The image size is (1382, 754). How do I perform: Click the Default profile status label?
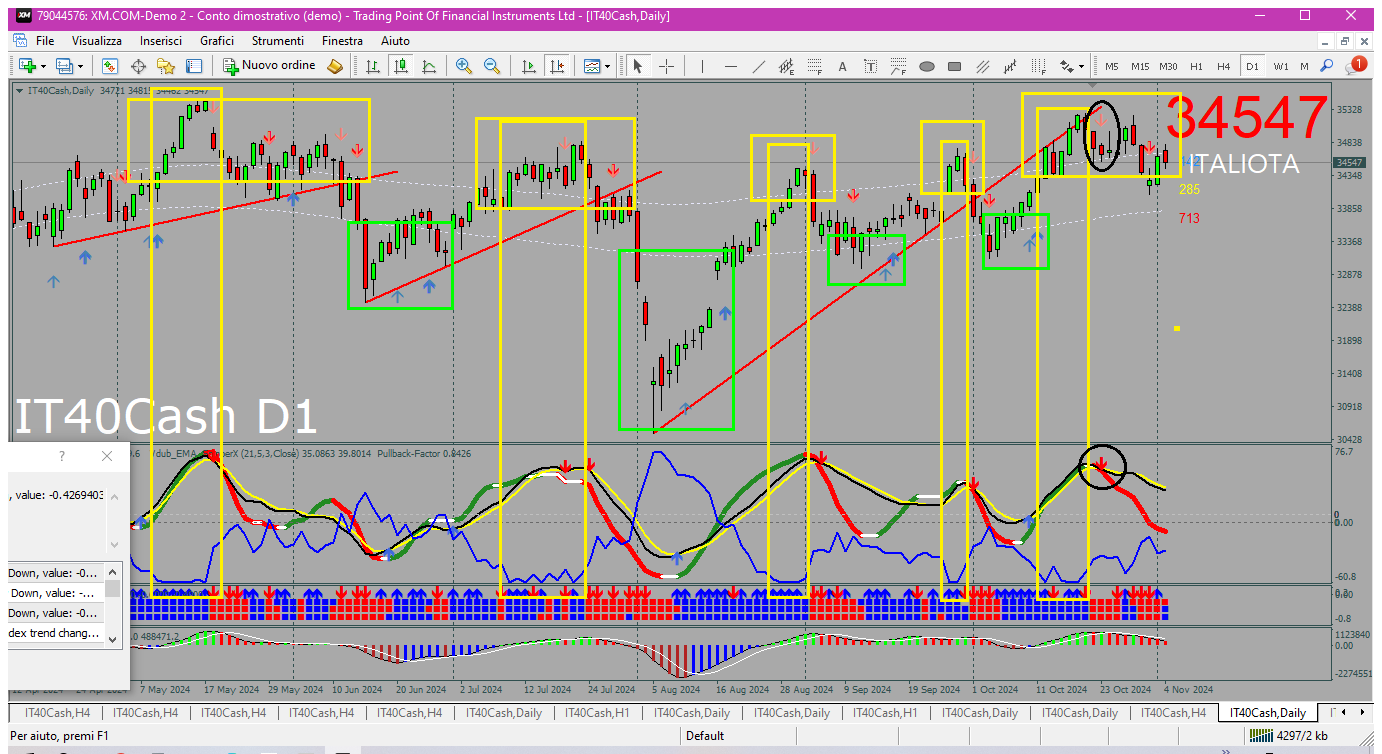(705, 736)
